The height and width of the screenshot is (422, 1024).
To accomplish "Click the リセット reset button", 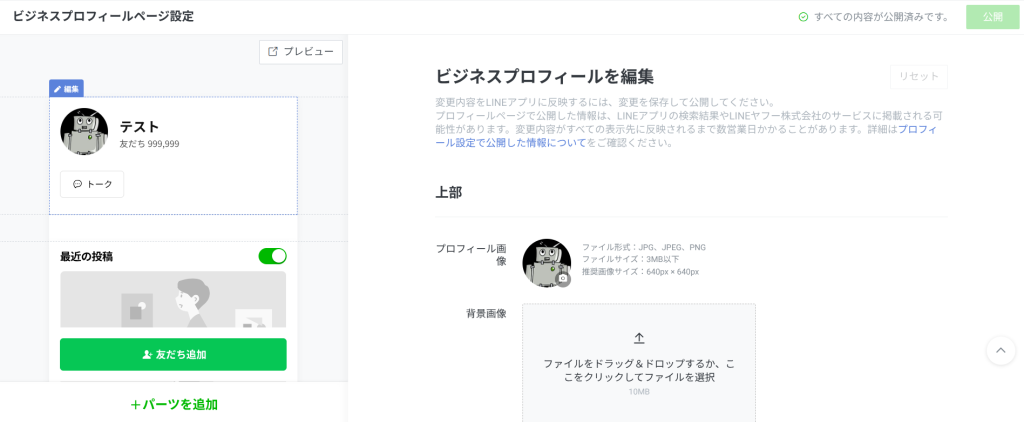I will point(919,76).
